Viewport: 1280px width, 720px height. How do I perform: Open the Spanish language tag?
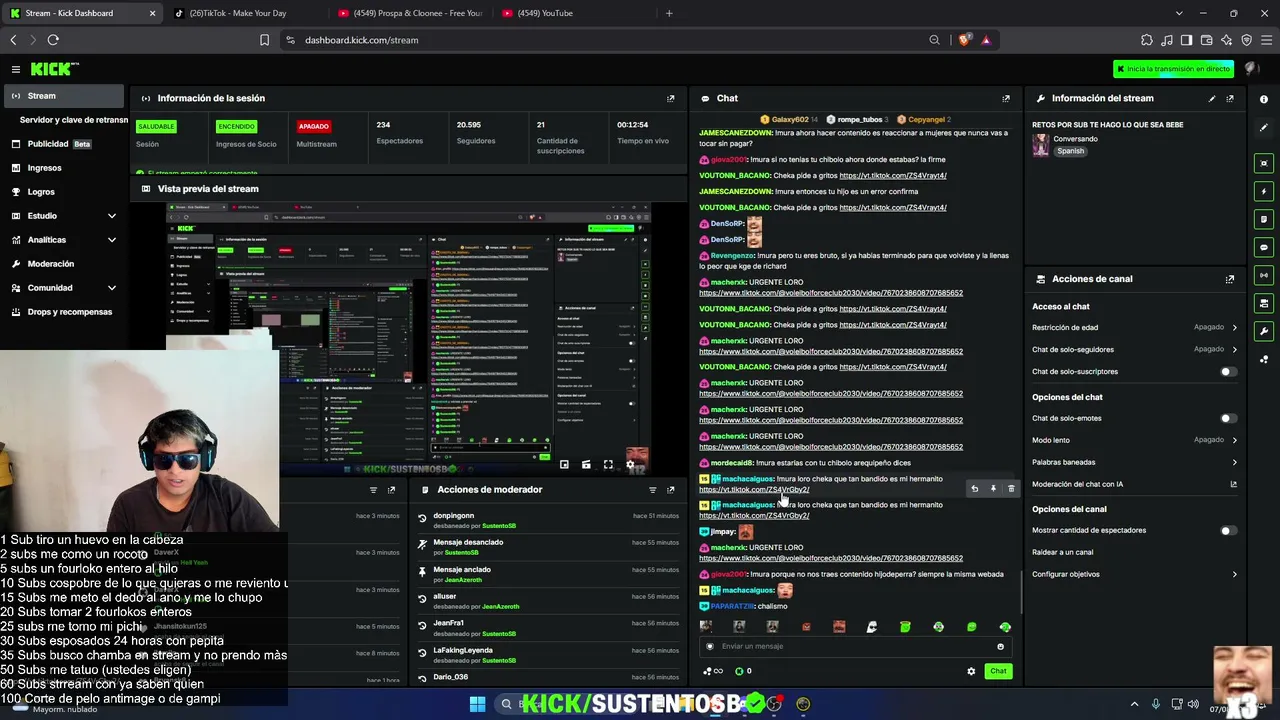pos(1071,151)
